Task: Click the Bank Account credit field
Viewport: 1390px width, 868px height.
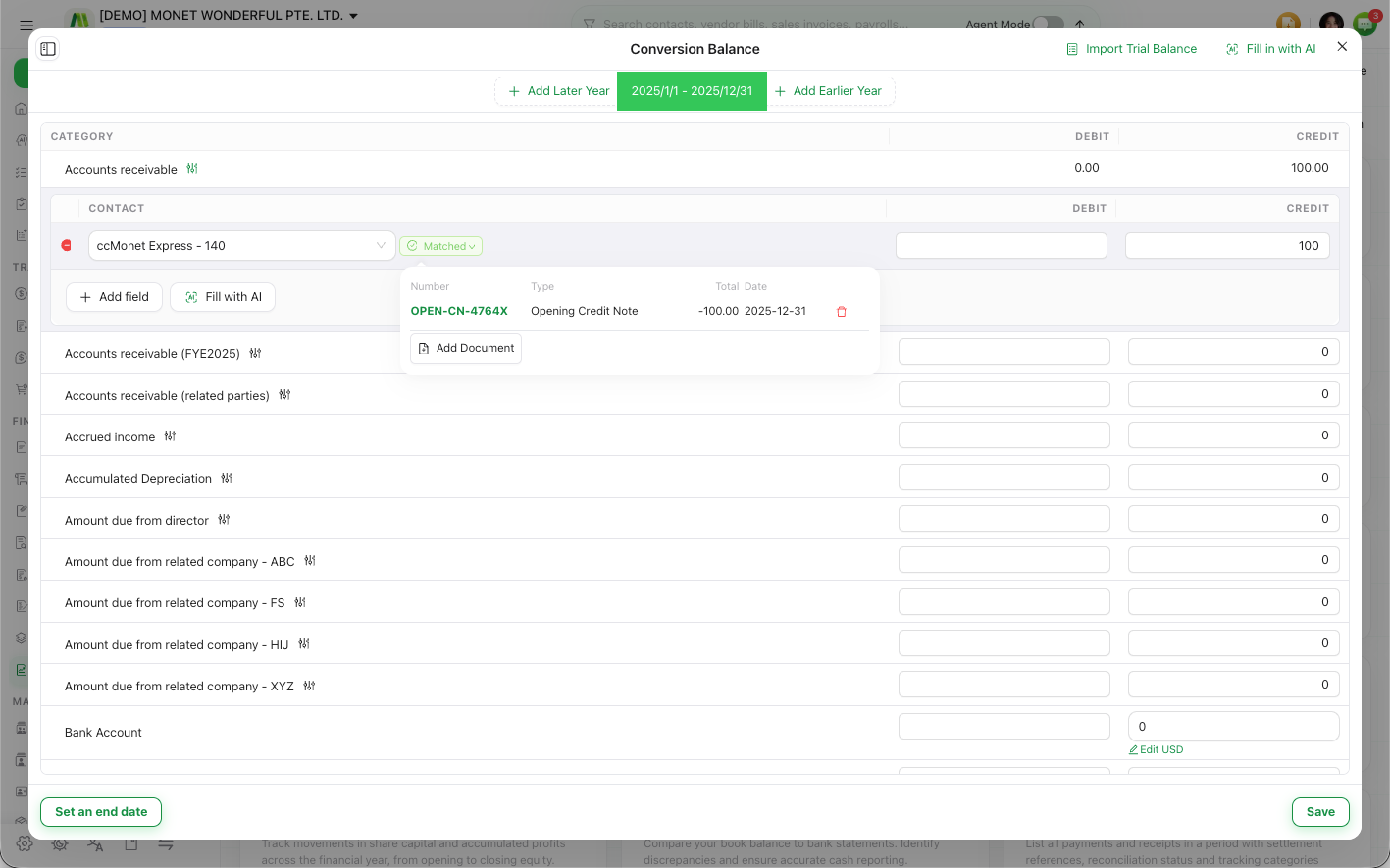Action: [1234, 727]
